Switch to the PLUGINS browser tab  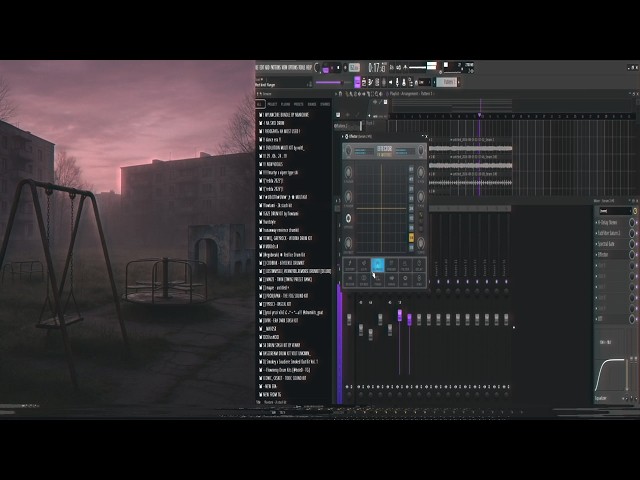tap(286, 104)
